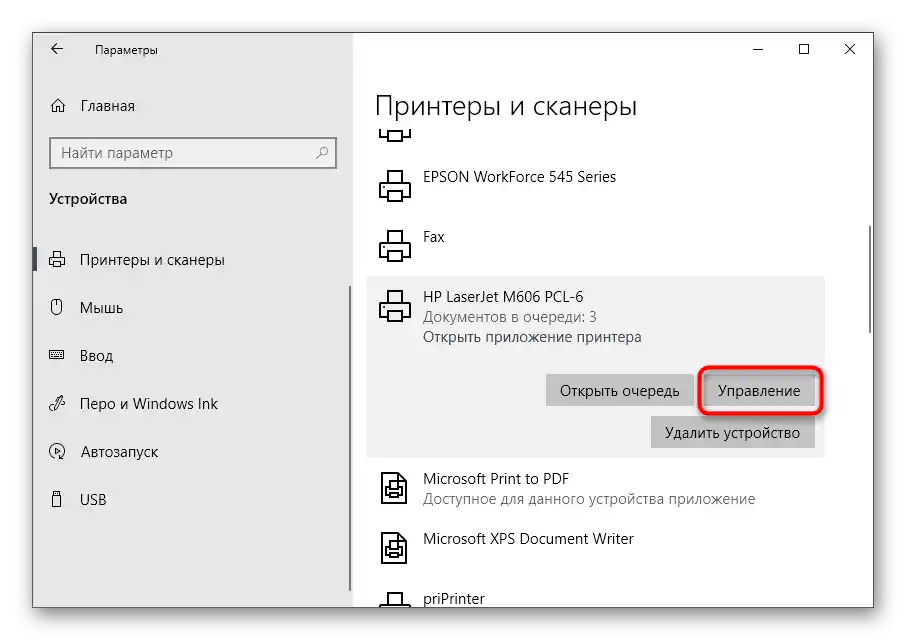Click the Fax printer icon

pos(395,245)
